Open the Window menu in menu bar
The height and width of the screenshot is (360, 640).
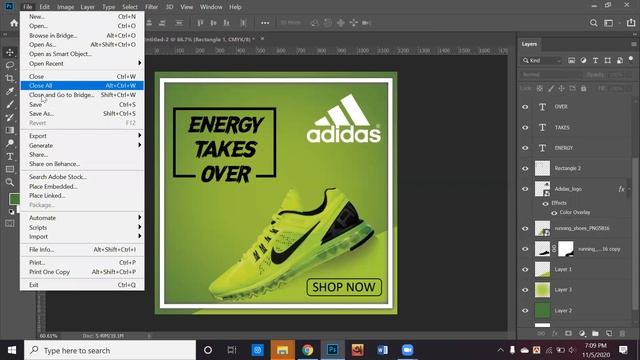tap(211, 7)
